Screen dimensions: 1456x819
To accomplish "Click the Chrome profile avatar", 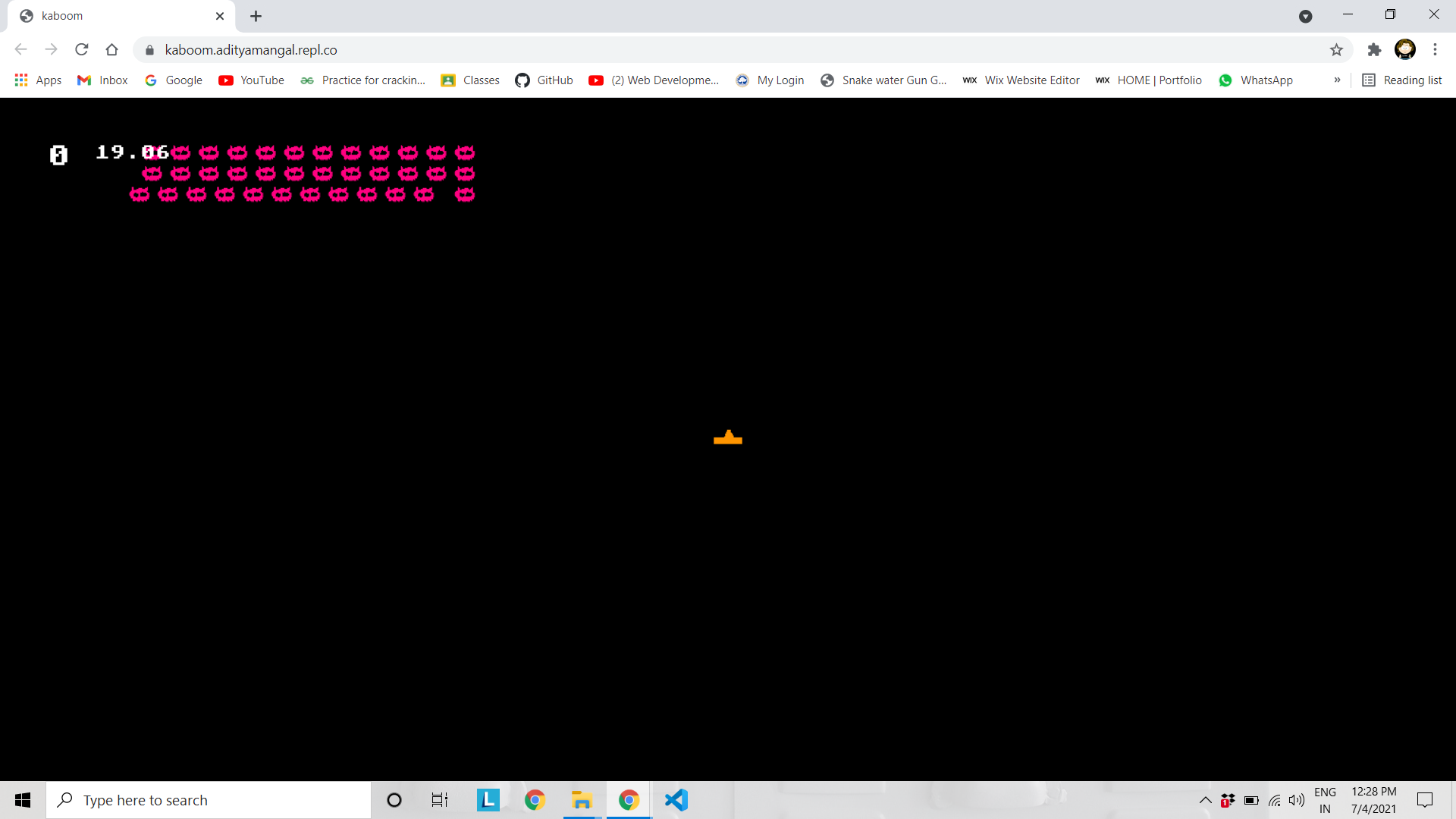I will tap(1405, 50).
